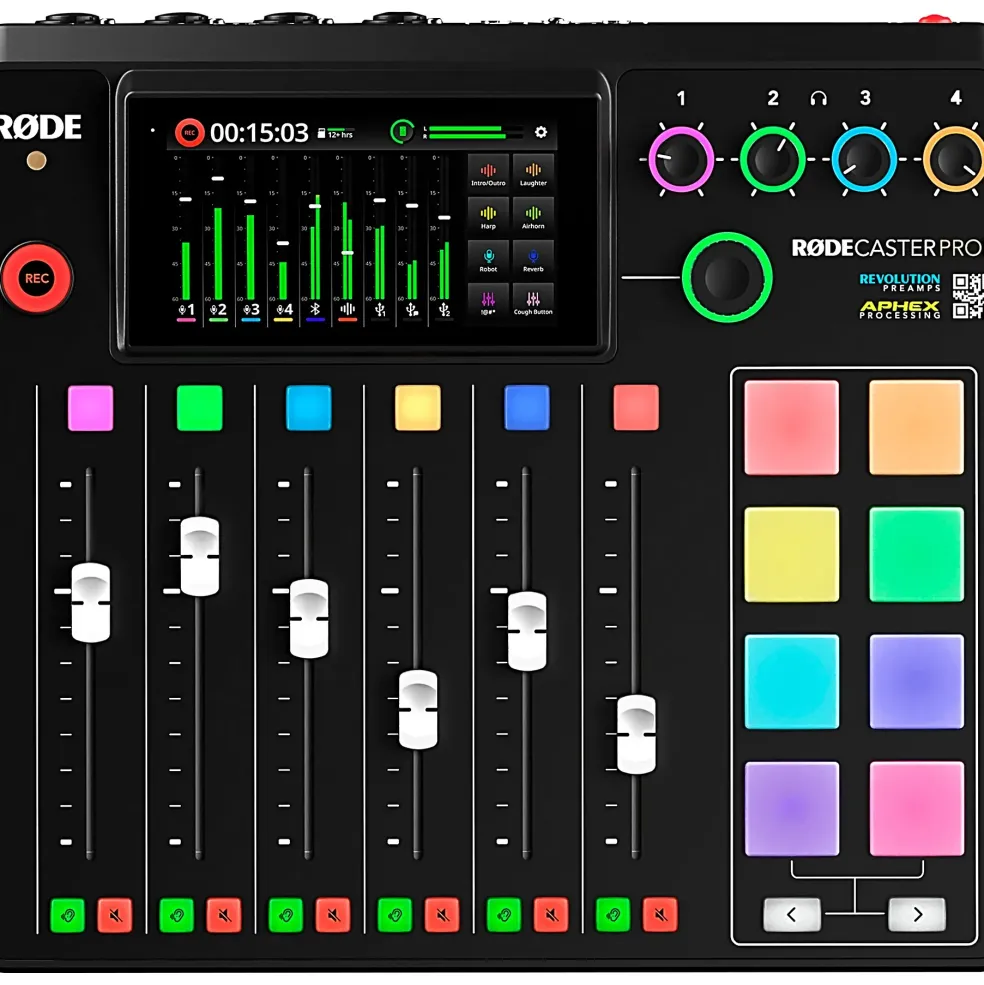
Task: Toggle listen button on the green channel
Action: pos(177,915)
